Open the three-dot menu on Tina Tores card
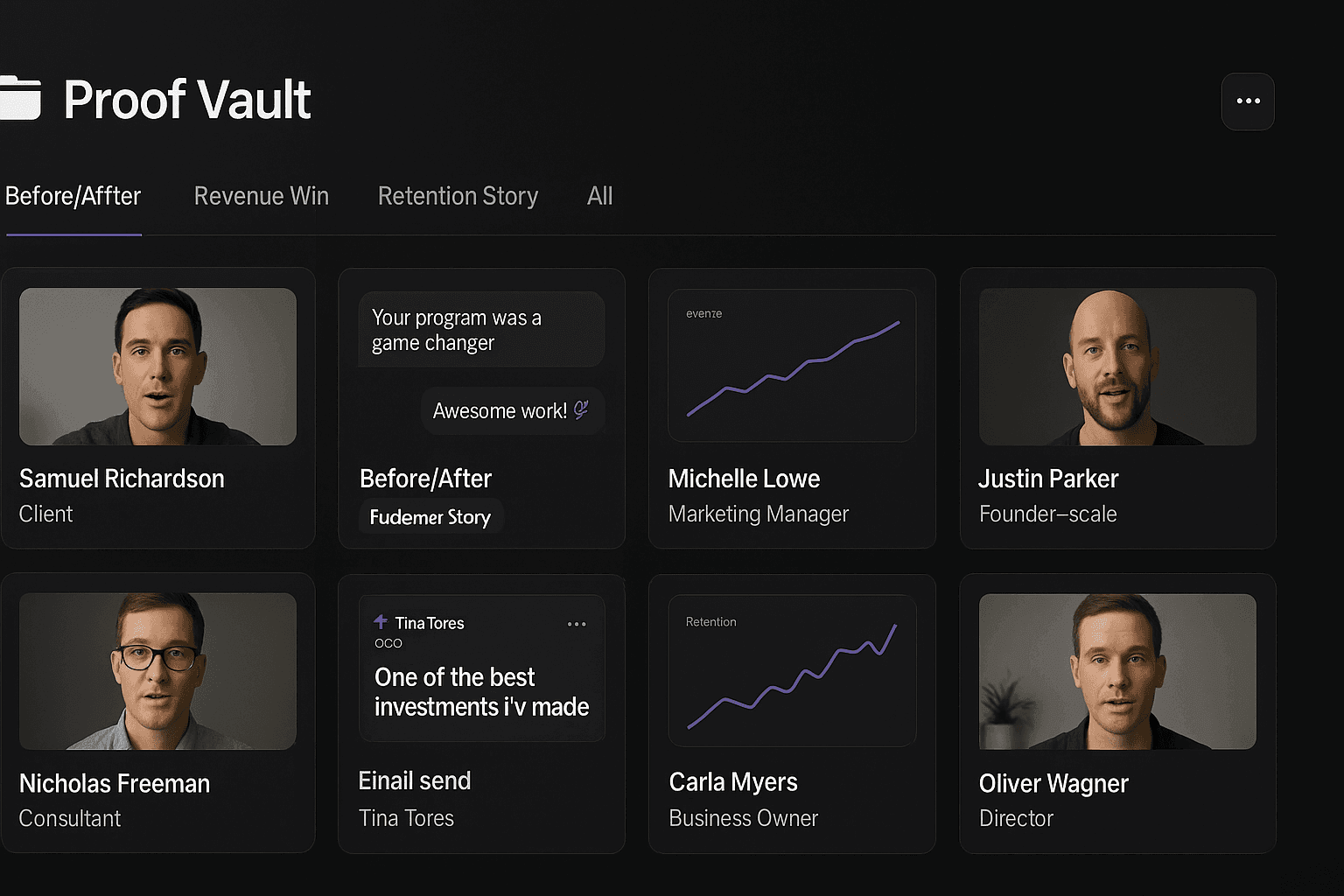 [577, 623]
